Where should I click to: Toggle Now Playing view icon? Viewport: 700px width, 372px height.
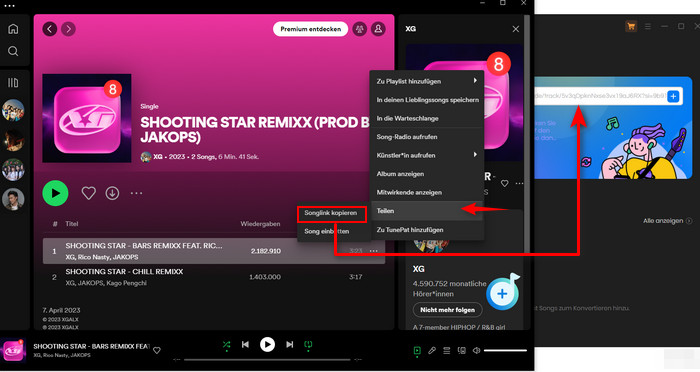pos(417,351)
